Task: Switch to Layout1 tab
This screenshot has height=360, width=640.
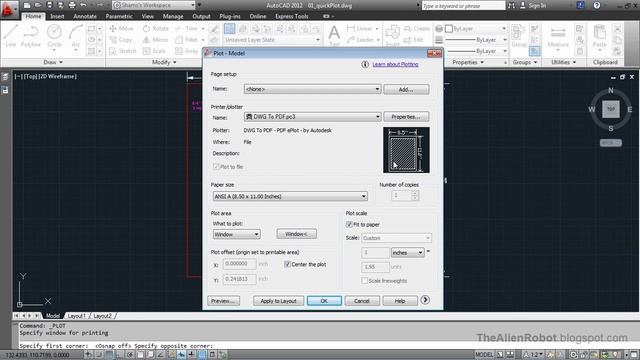Action: [x=76, y=316]
